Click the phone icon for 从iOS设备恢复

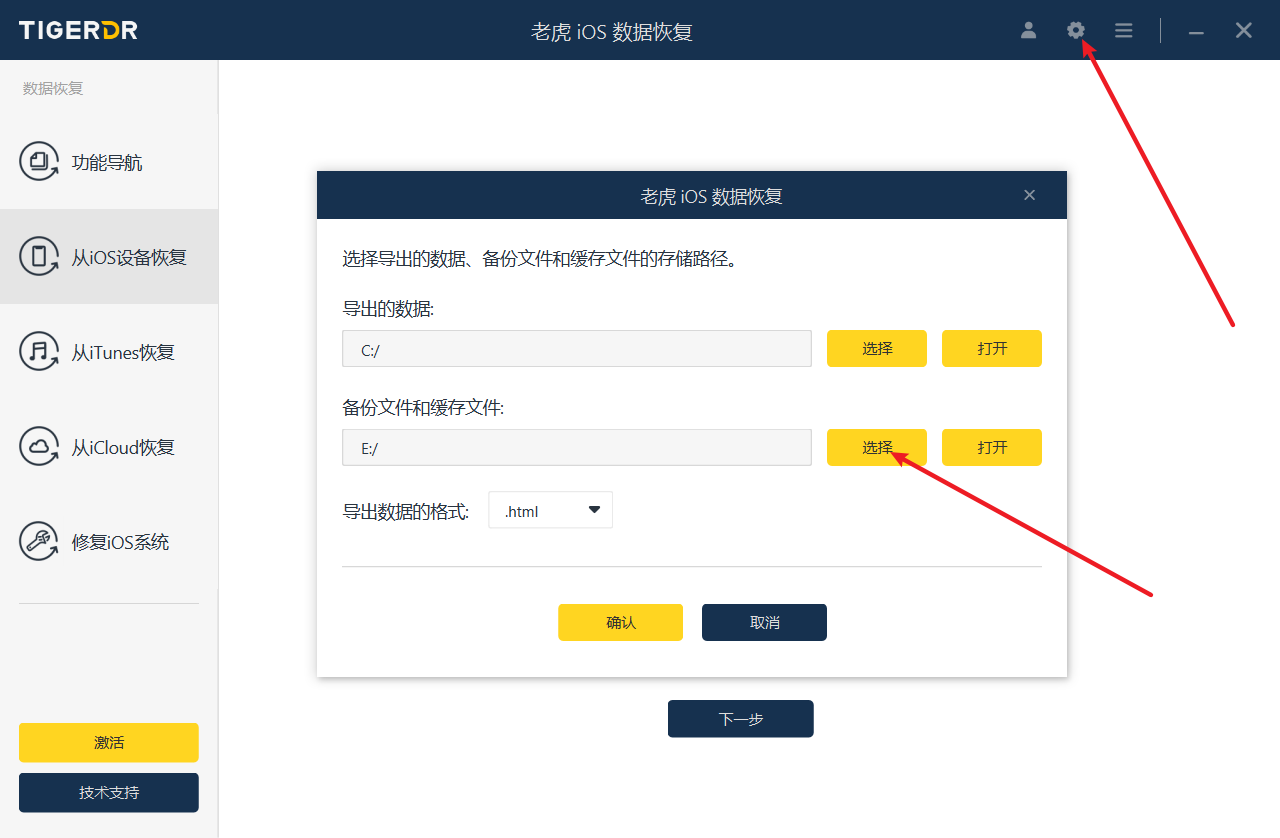[39, 257]
